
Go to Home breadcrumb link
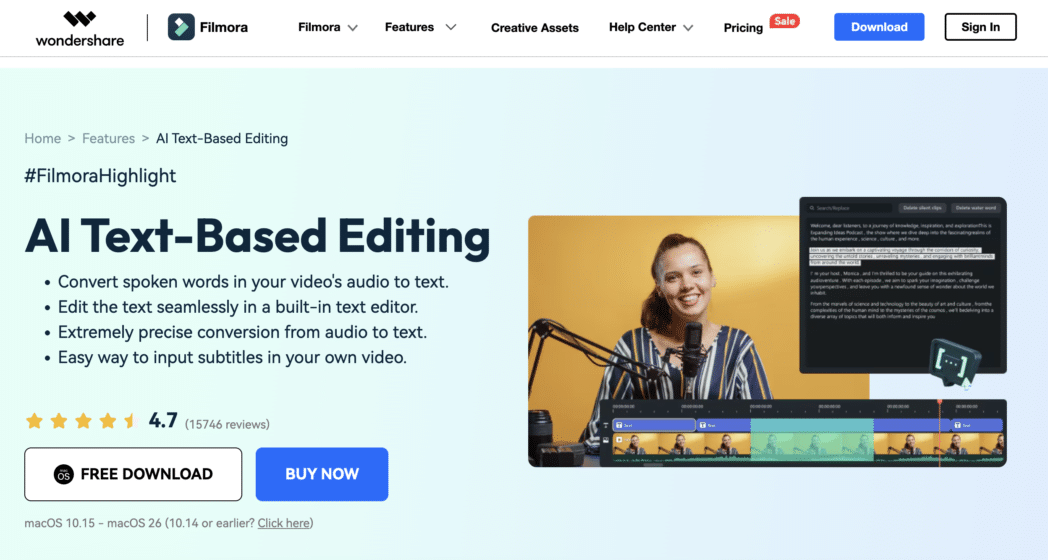pyautogui.click(x=43, y=138)
